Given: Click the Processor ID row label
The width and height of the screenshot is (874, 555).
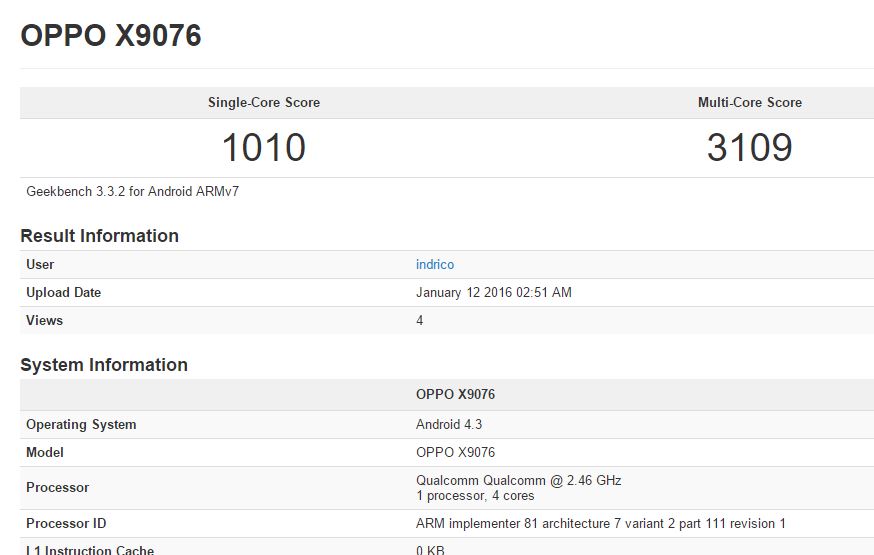Looking at the screenshot, I should point(66,524).
